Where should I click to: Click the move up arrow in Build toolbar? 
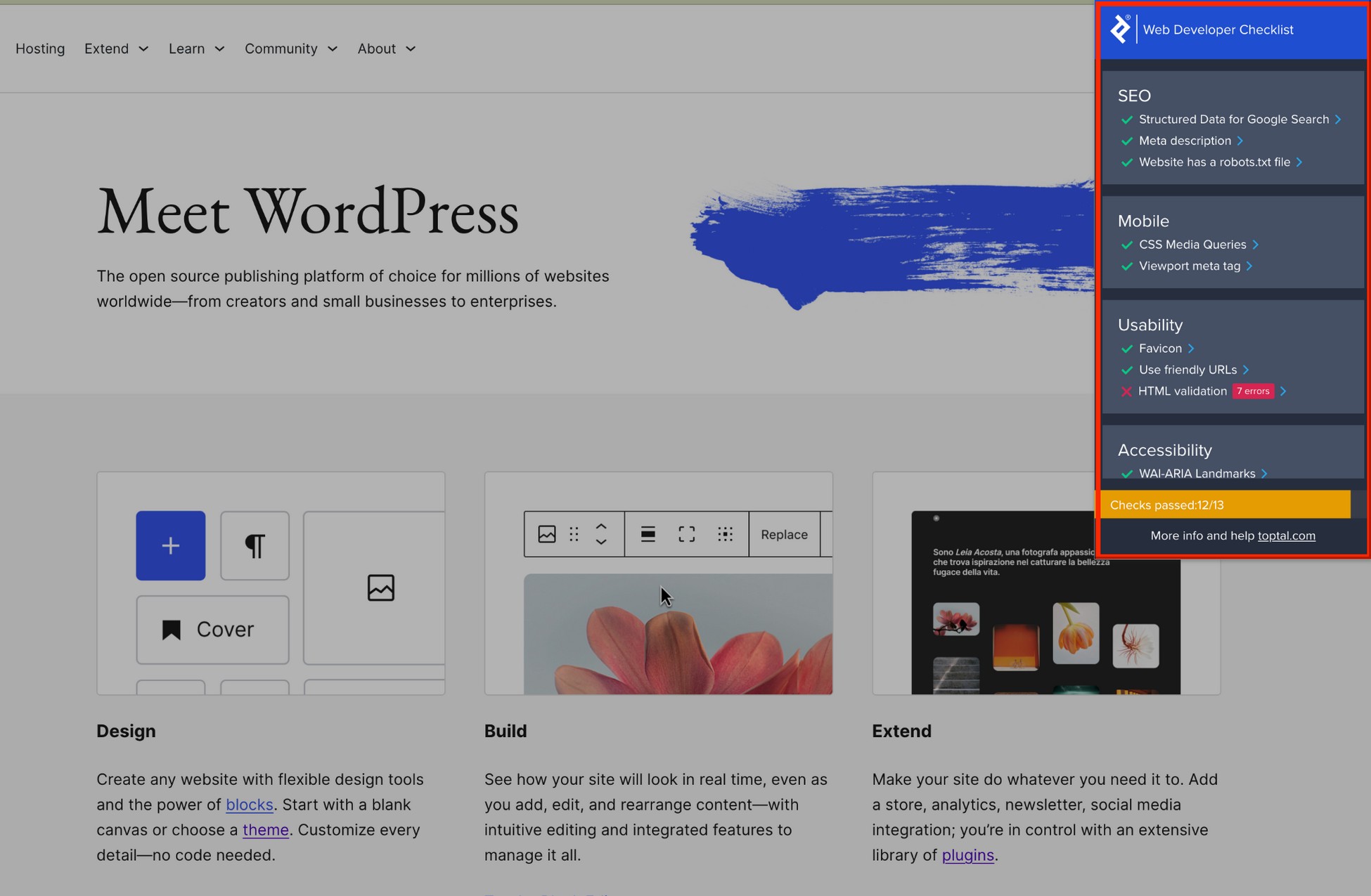point(601,526)
